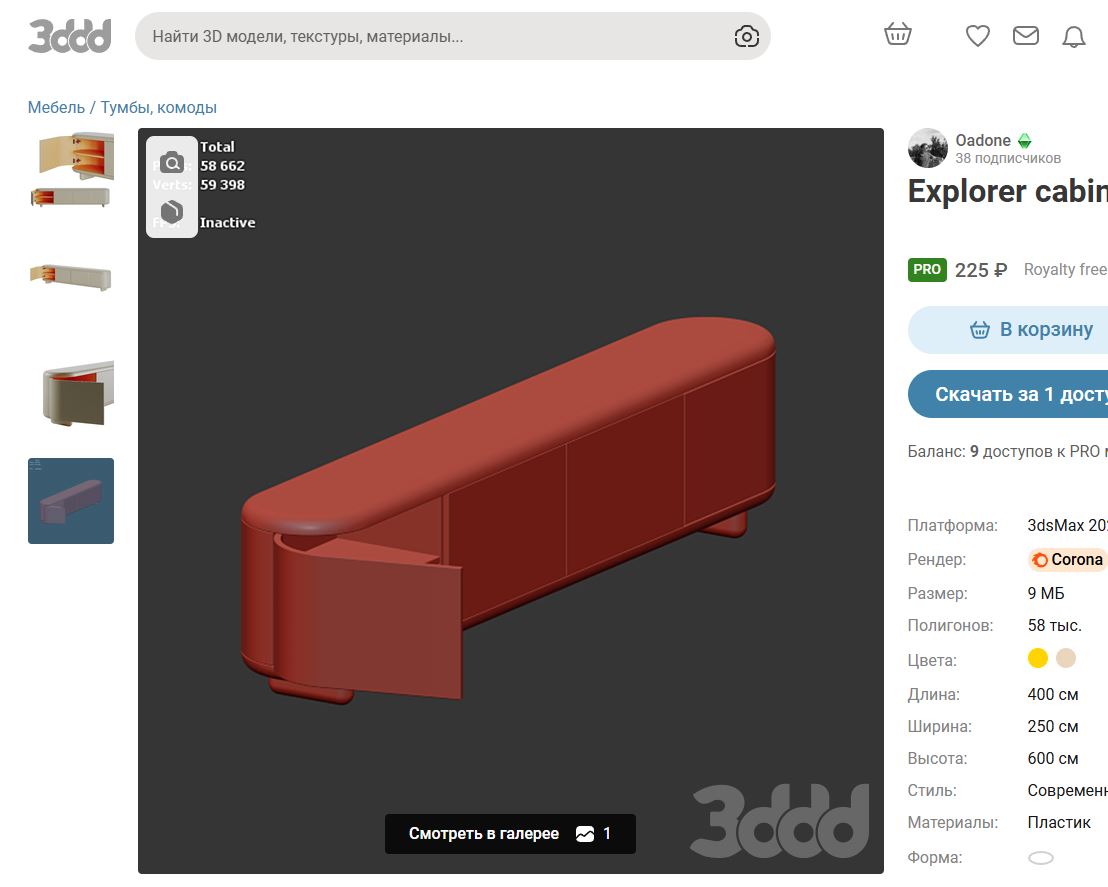The width and height of the screenshot is (1108, 887).
Task: Click the Royalty free label
Action: pyautogui.click(x=1066, y=269)
